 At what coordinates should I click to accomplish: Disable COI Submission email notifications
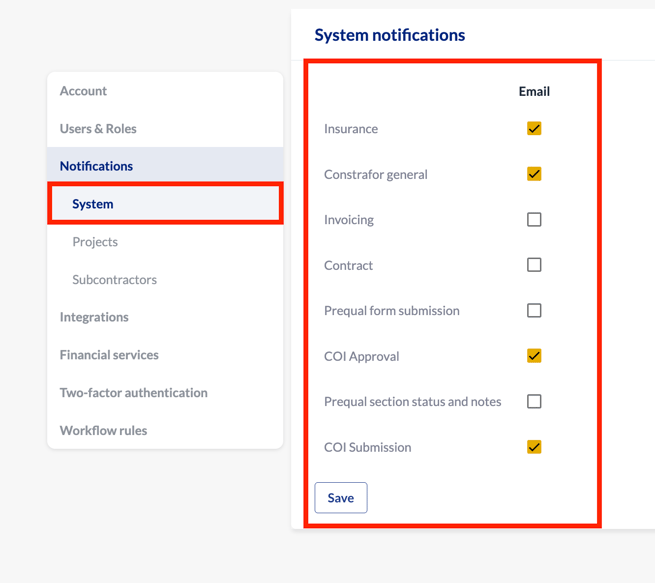pyautogui.click(x=534, y=447)
